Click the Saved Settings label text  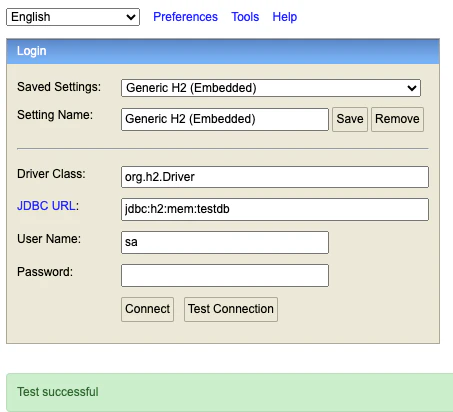pyautogui.click(x=59, y=87)
